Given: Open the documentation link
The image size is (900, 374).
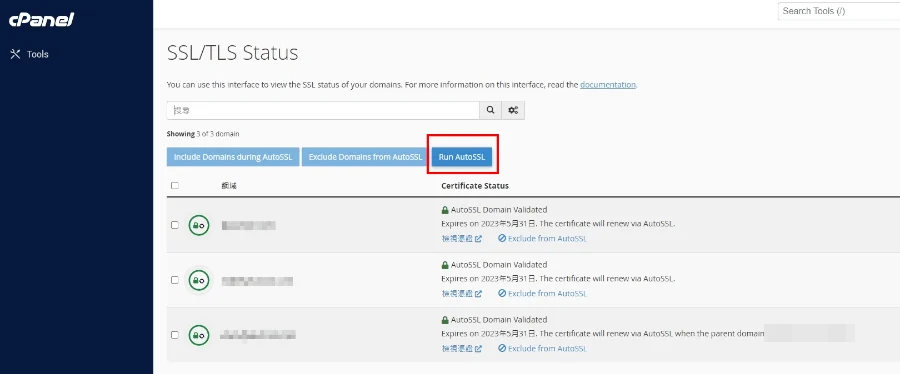Looking at the screenshot, I should [608, 85].
